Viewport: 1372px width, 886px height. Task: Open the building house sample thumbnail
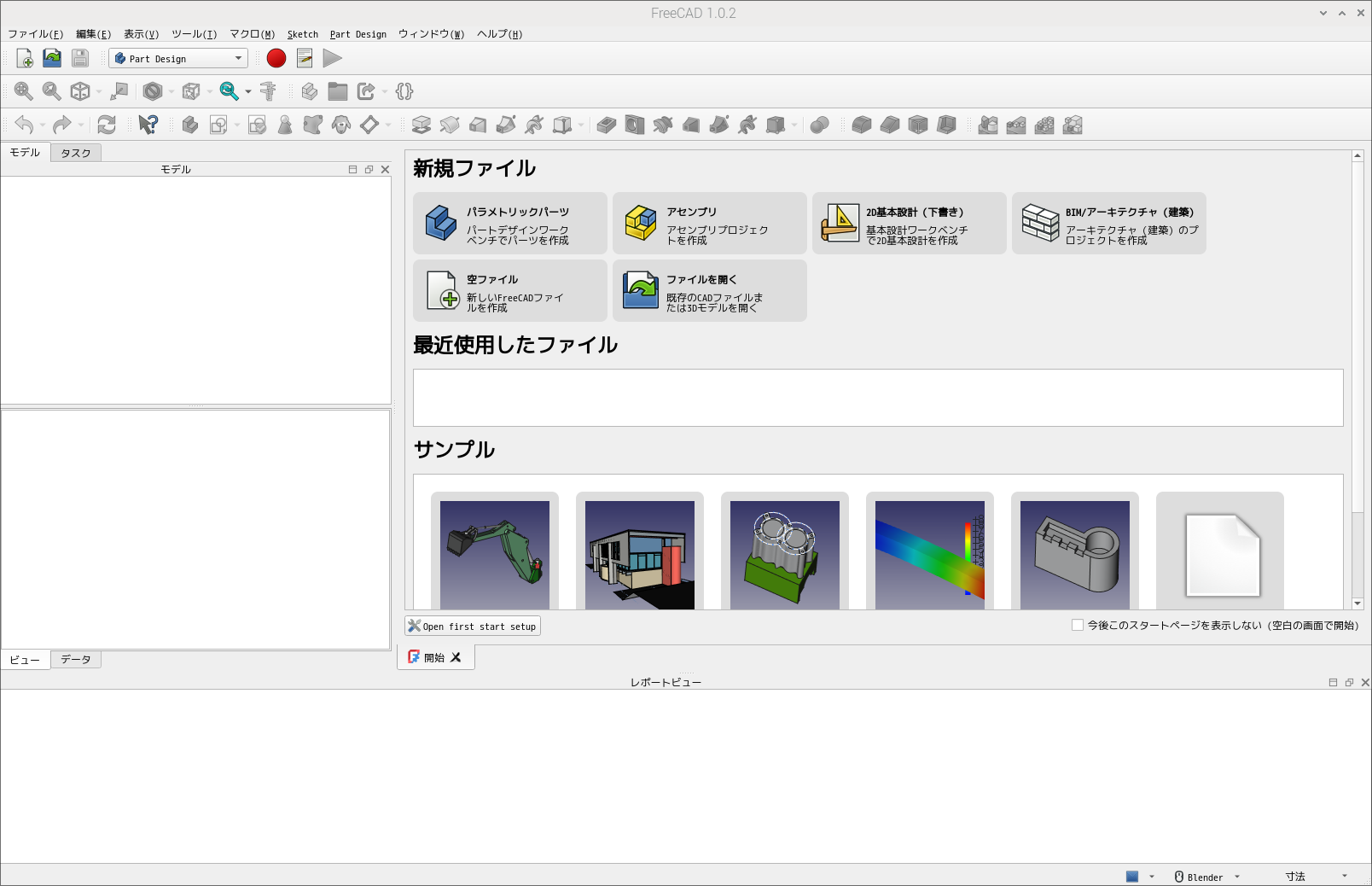640,552
